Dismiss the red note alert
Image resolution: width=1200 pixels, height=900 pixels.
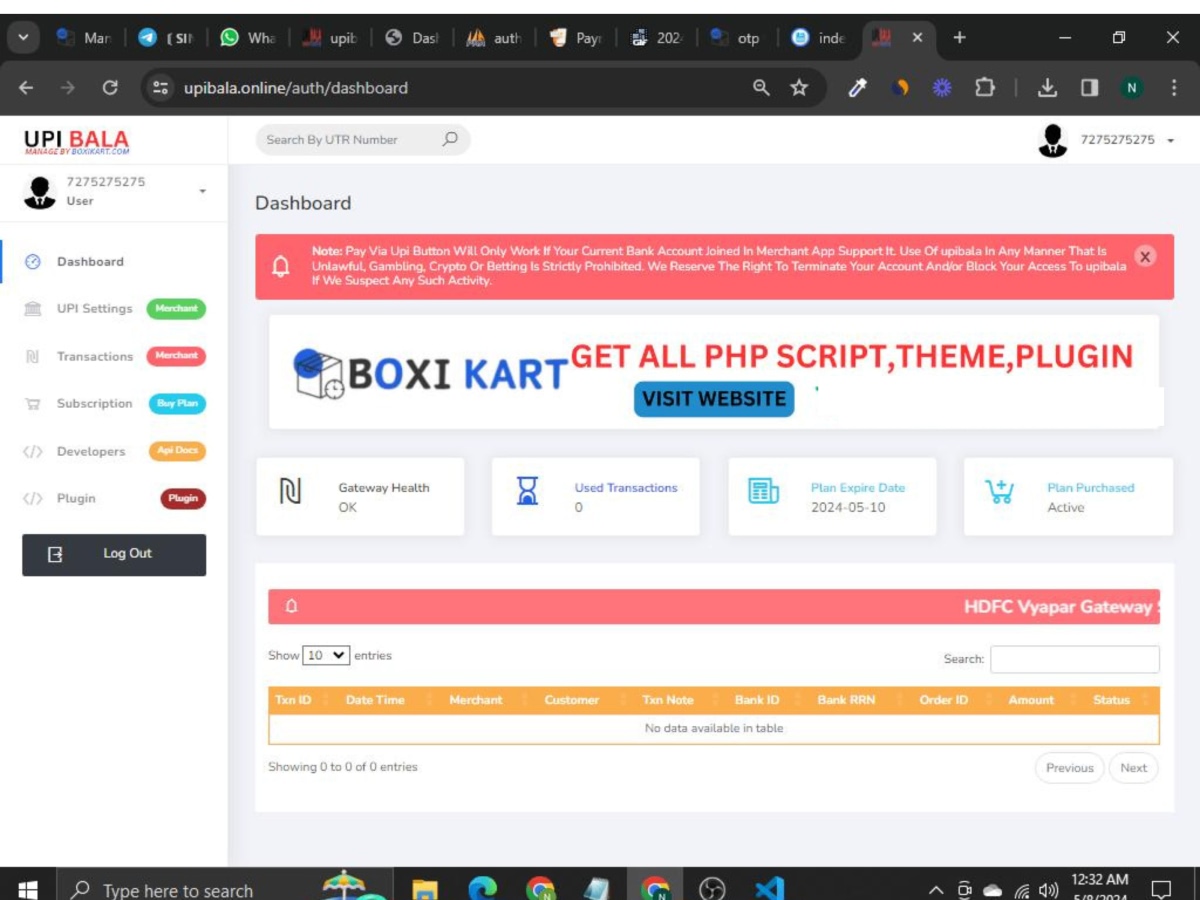pyautogui.click(x=1146, y=257)
